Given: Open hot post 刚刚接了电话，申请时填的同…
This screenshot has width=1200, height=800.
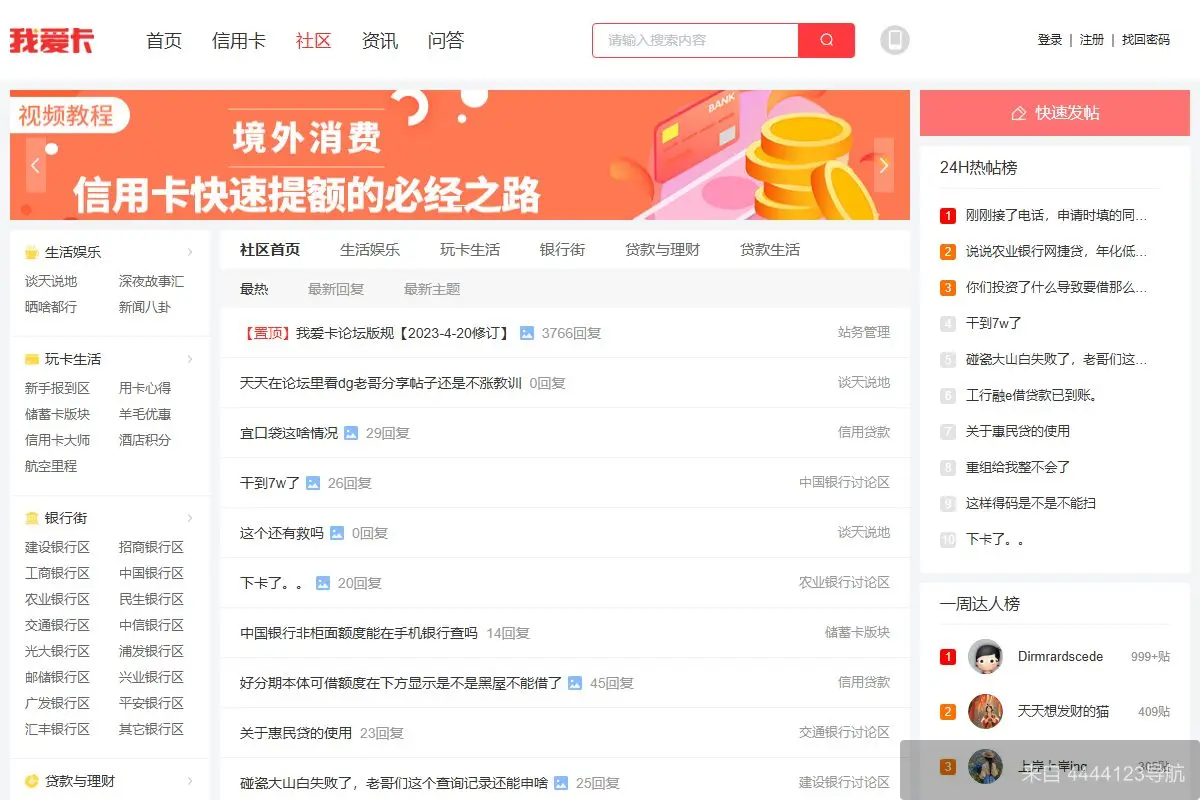Looking at the screenshot, I should (x=1057, y=215).
